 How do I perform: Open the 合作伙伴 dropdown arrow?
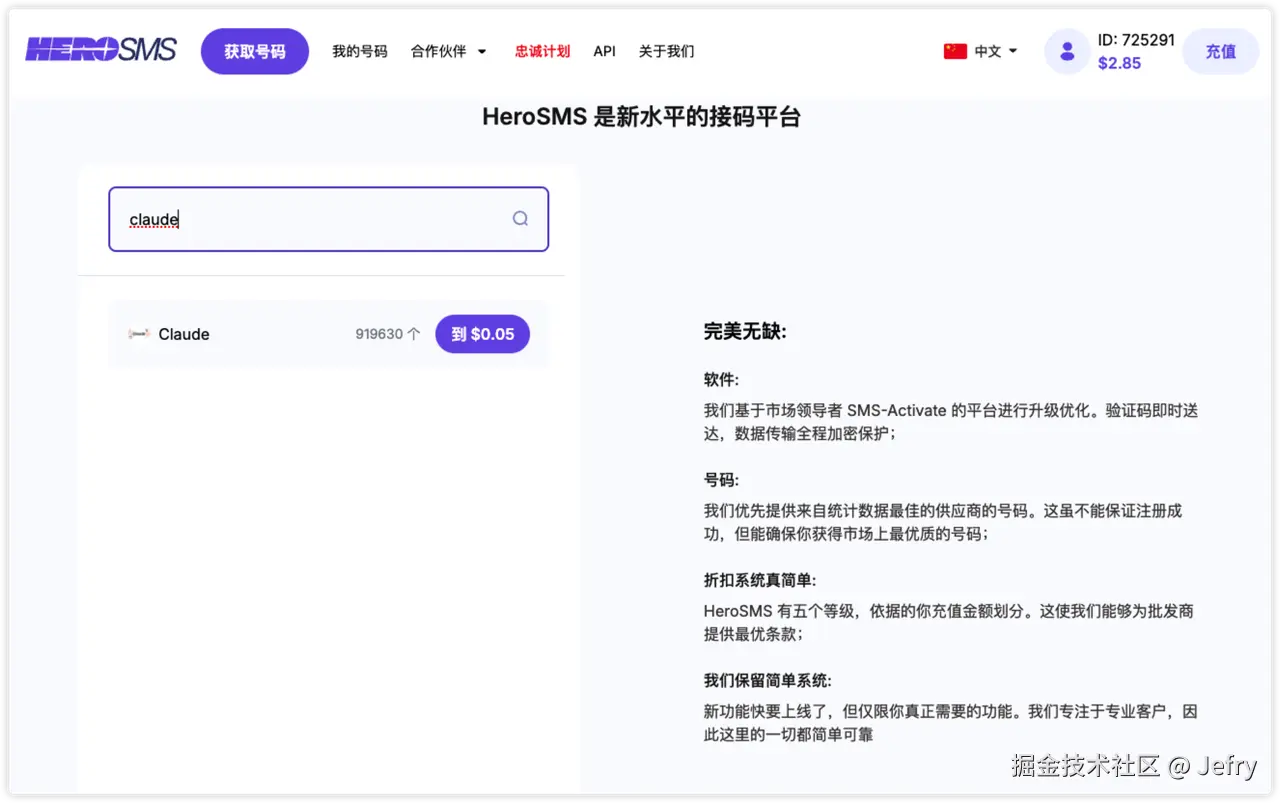pyautogui.click(x=481, y=52)
